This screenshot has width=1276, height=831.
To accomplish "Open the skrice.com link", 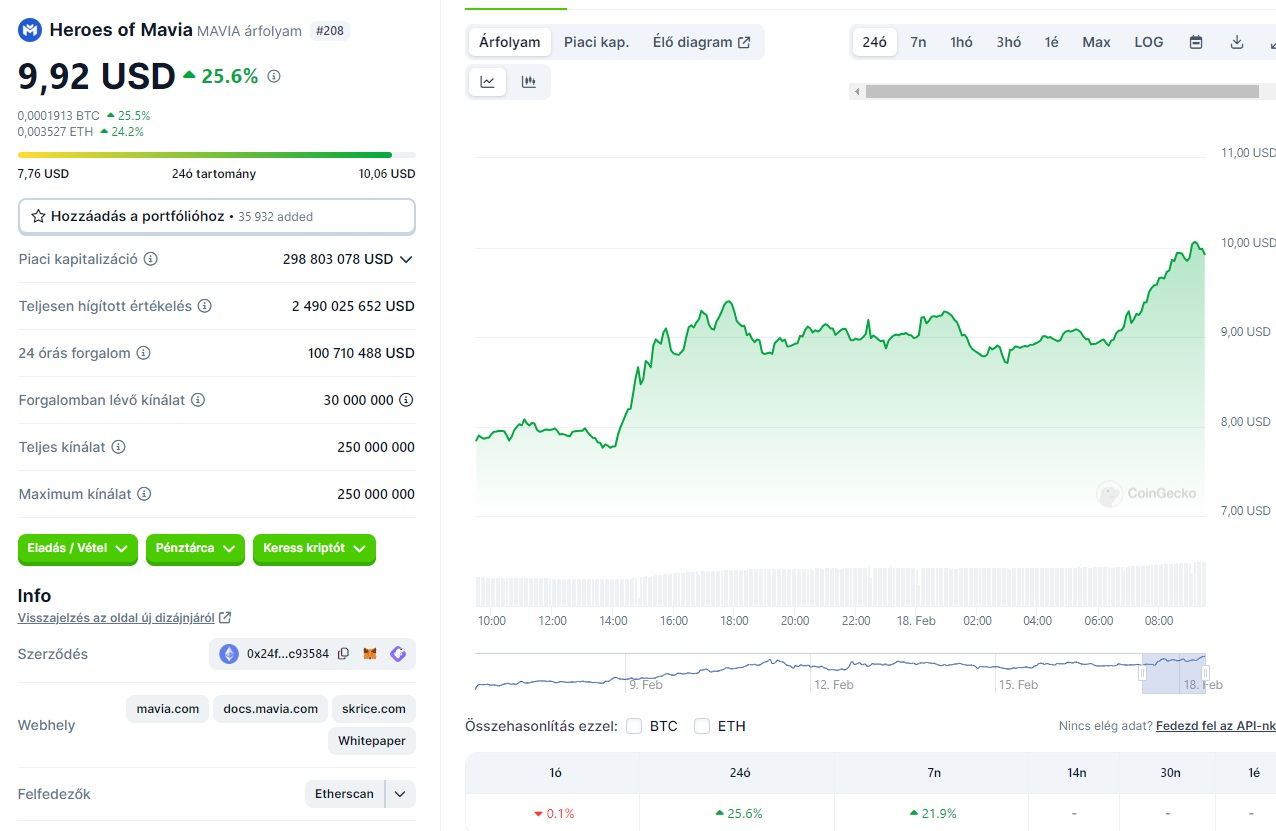I will (x=374, y=709).
